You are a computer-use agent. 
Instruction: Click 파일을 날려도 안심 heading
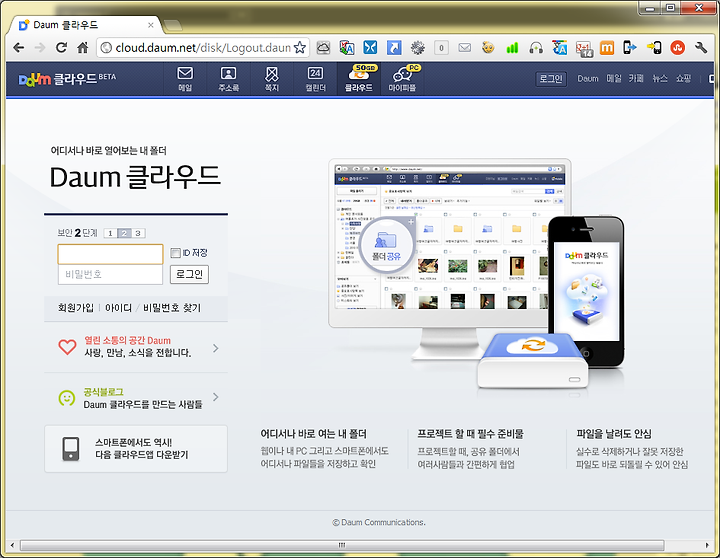614,434
